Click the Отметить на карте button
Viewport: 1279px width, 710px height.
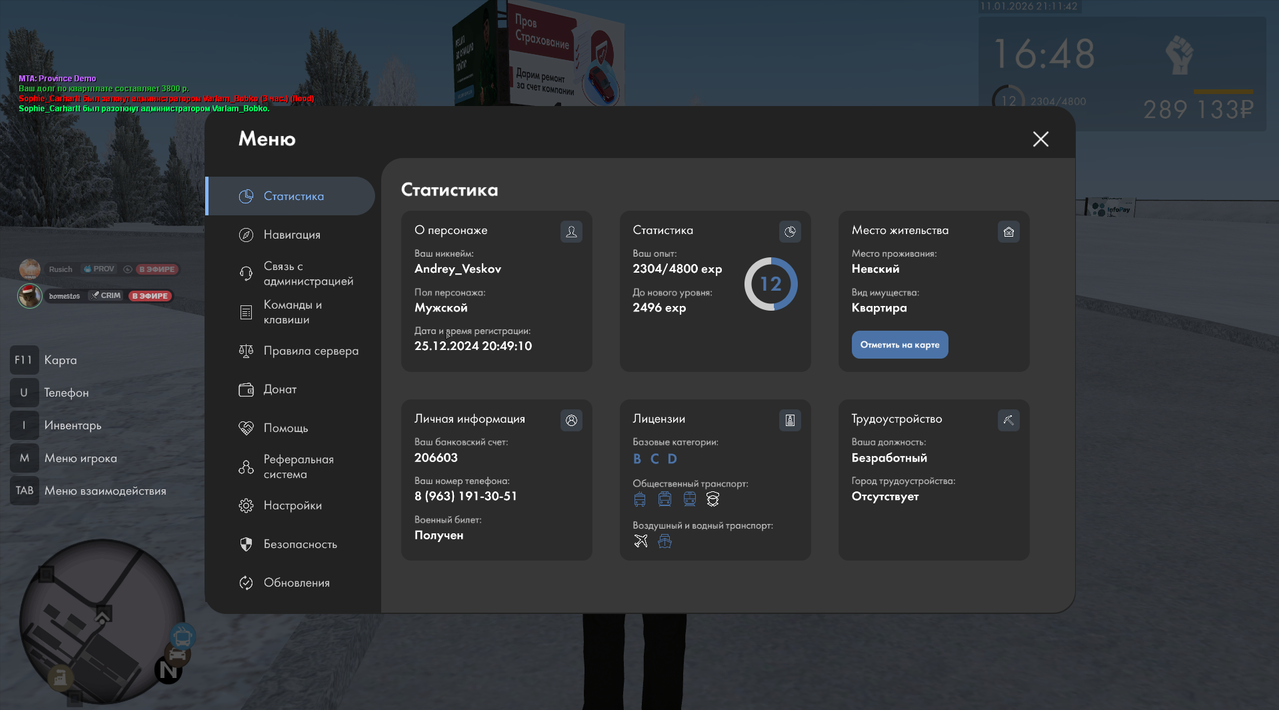point(900,345)
